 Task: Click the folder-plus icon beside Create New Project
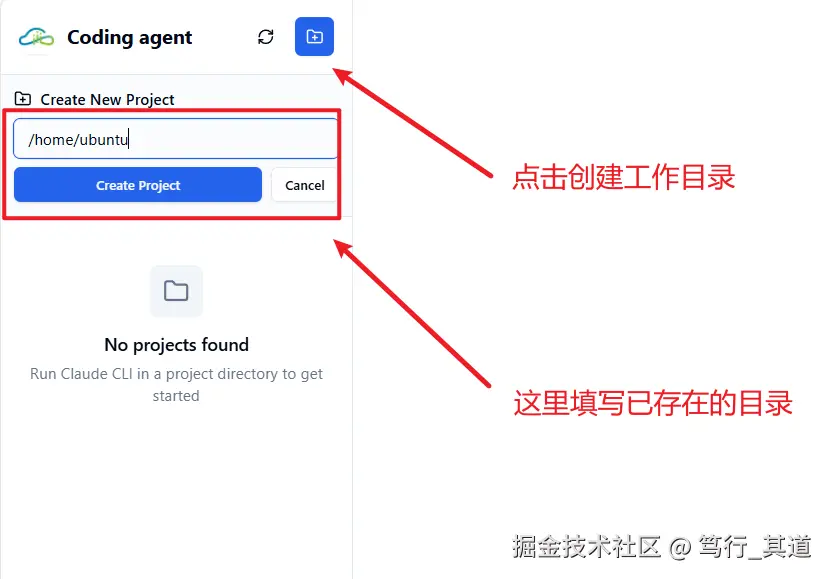23,98
